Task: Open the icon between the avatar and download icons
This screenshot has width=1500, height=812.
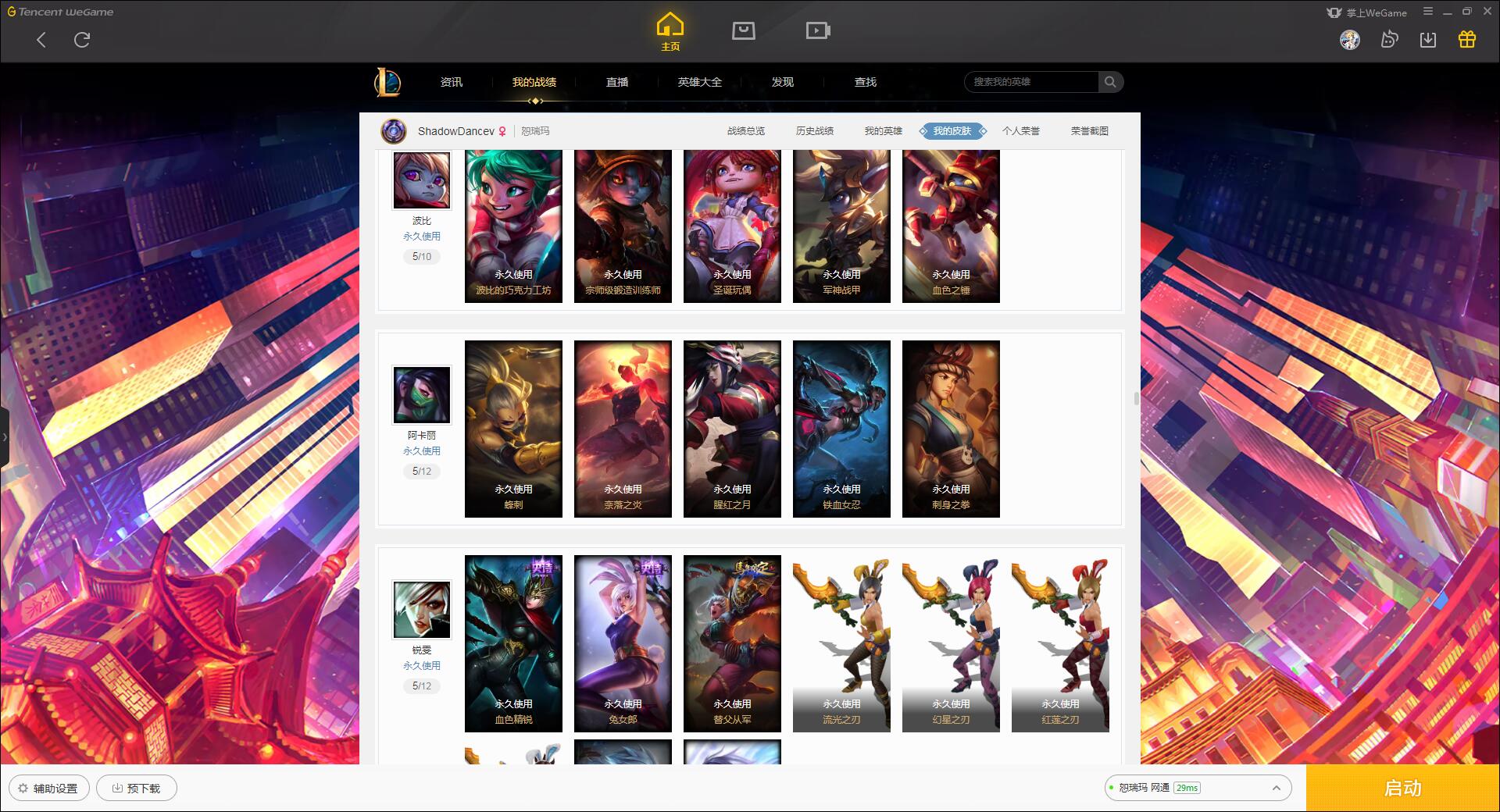Action: click(x=1389, y=40)
